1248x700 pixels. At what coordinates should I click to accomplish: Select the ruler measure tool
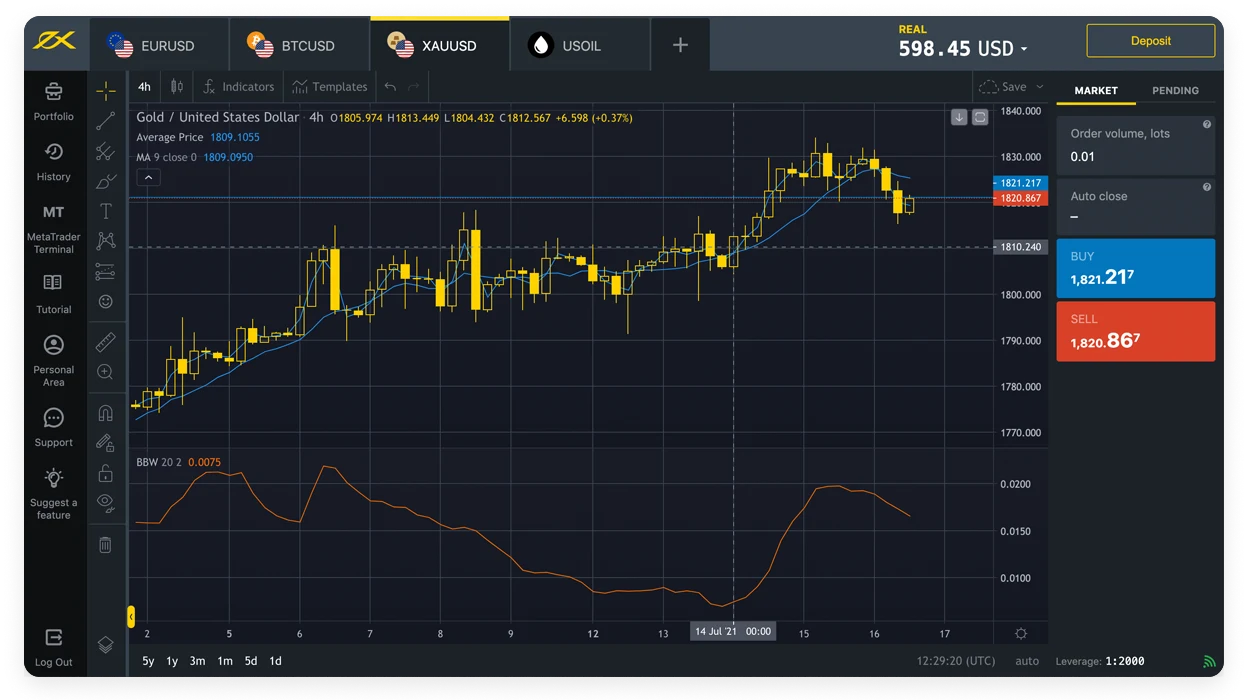[x=105, y=343]
